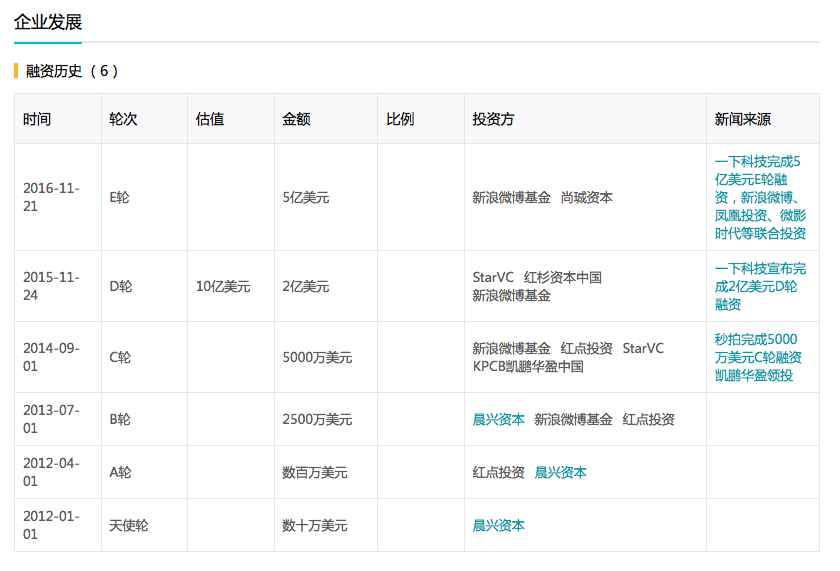This screenshot has height=571, width=840.
Task: Select the 估值 column header
Action: coord(210,119)
